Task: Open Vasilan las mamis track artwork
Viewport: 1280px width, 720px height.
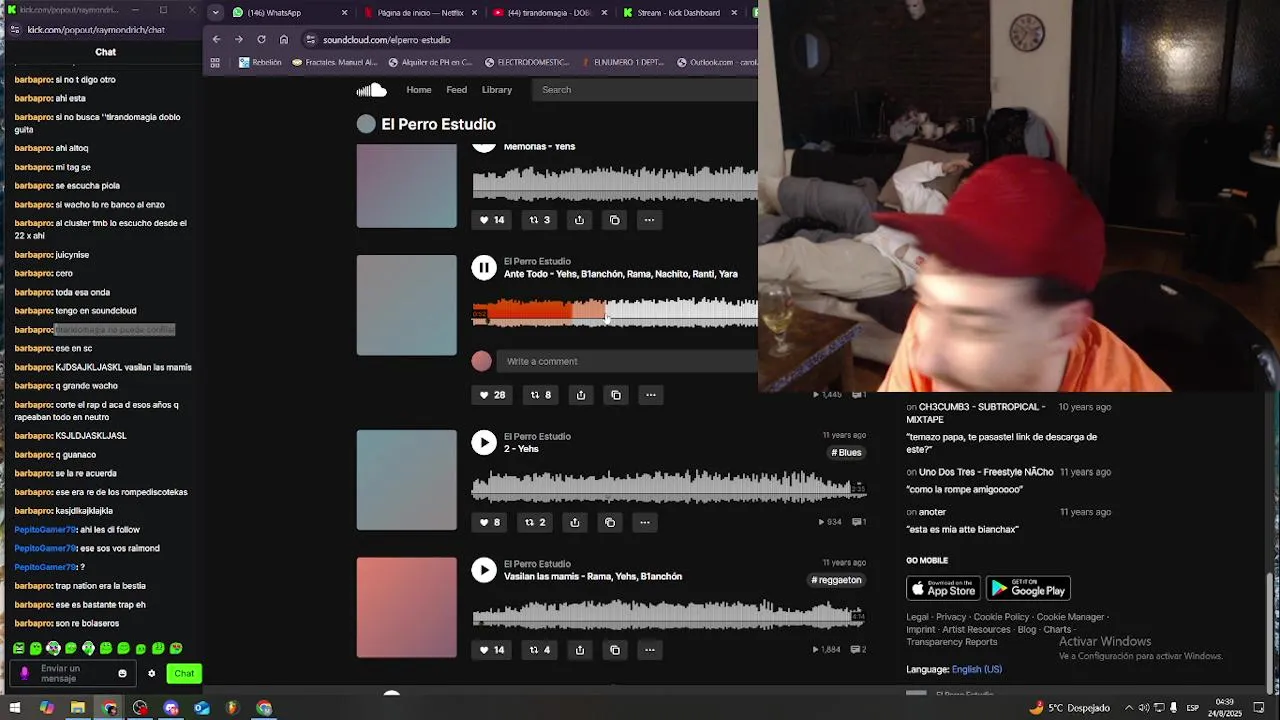Action: [x=407, y=608]
